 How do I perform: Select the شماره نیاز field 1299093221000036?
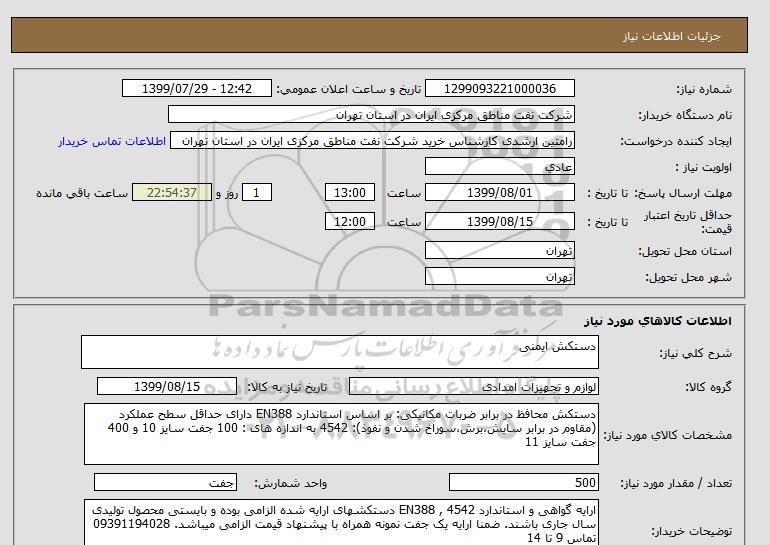(x=499, y=89)
